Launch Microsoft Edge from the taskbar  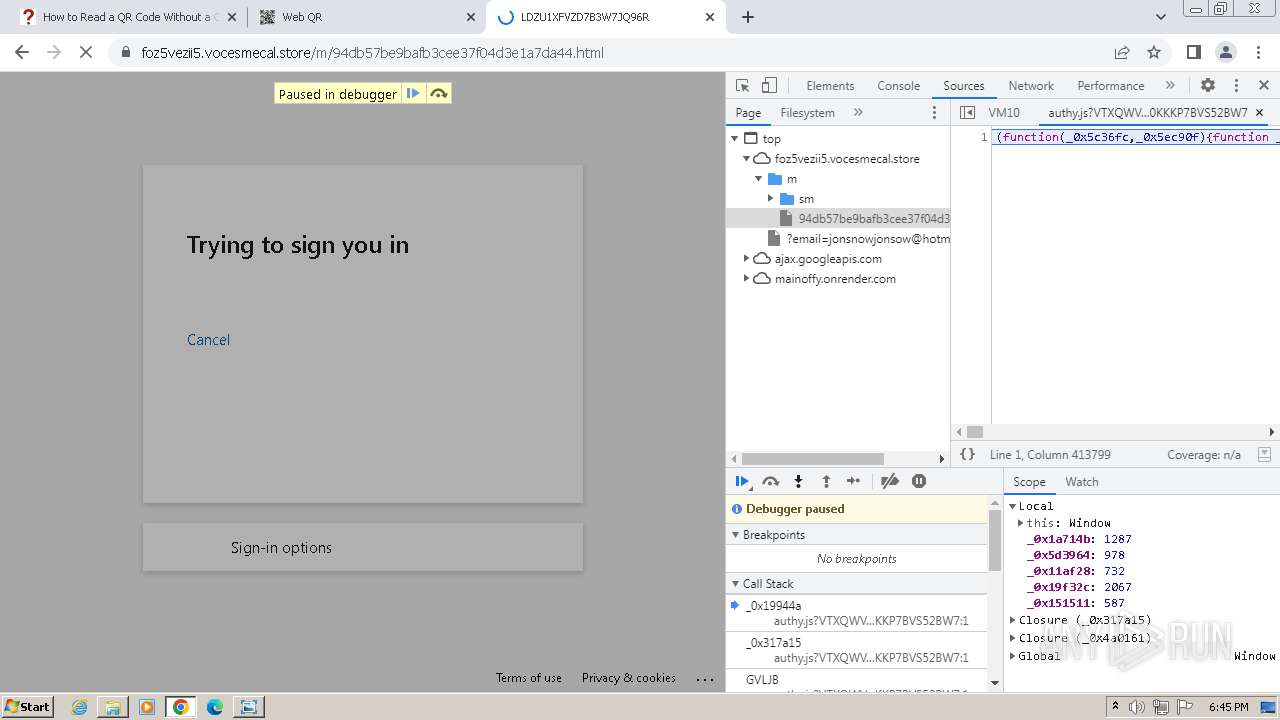[x=214, y=707]
